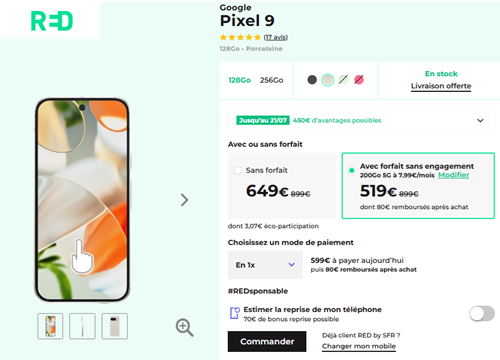
Task: Choose the 128Go storage option
Action: 239,80
